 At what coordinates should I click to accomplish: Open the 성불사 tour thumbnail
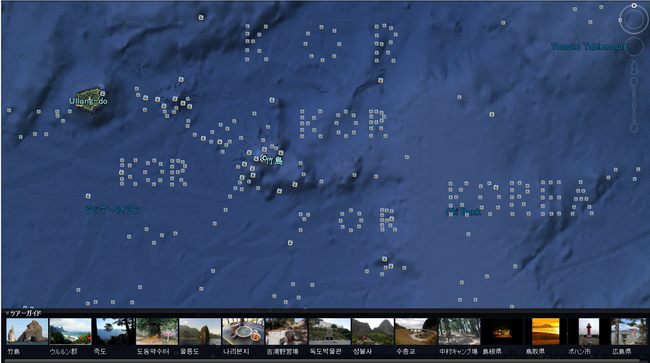tap(373, 332)
